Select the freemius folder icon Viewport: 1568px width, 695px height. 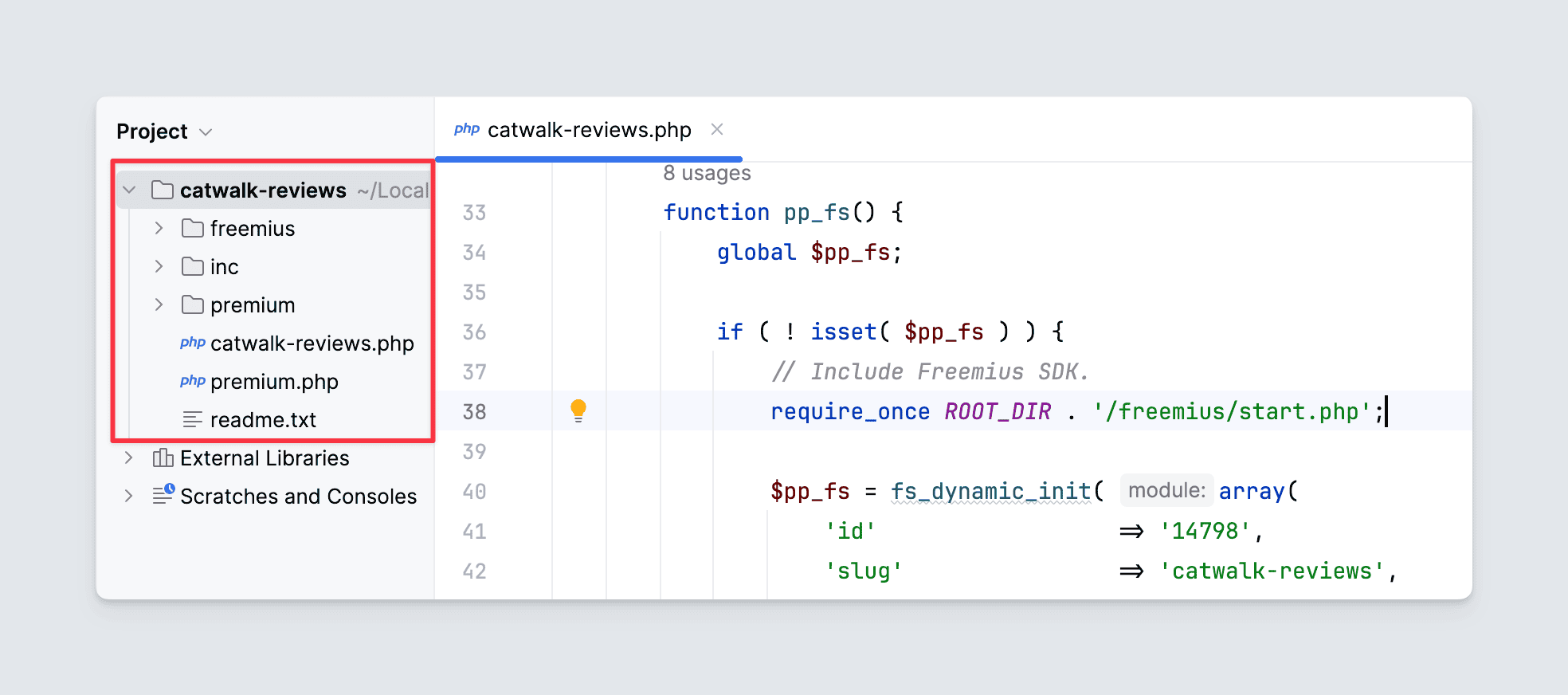[192, 229]
